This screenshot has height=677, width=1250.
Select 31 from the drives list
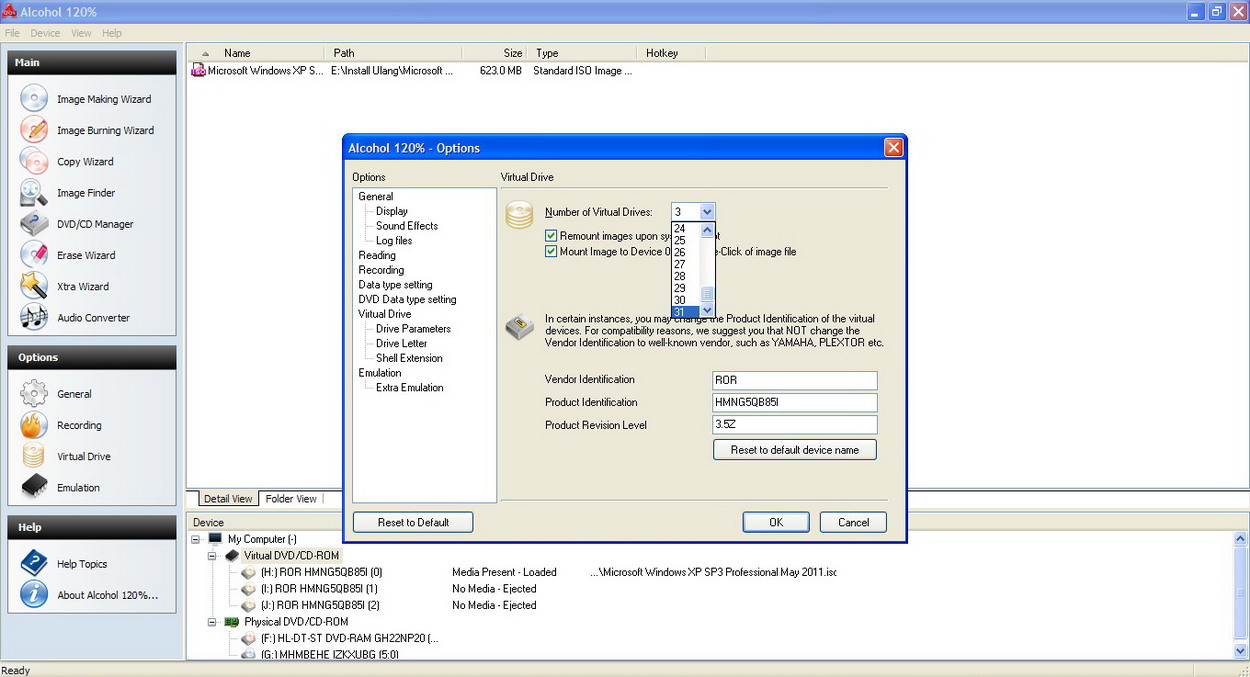click(x=683, y=311)
